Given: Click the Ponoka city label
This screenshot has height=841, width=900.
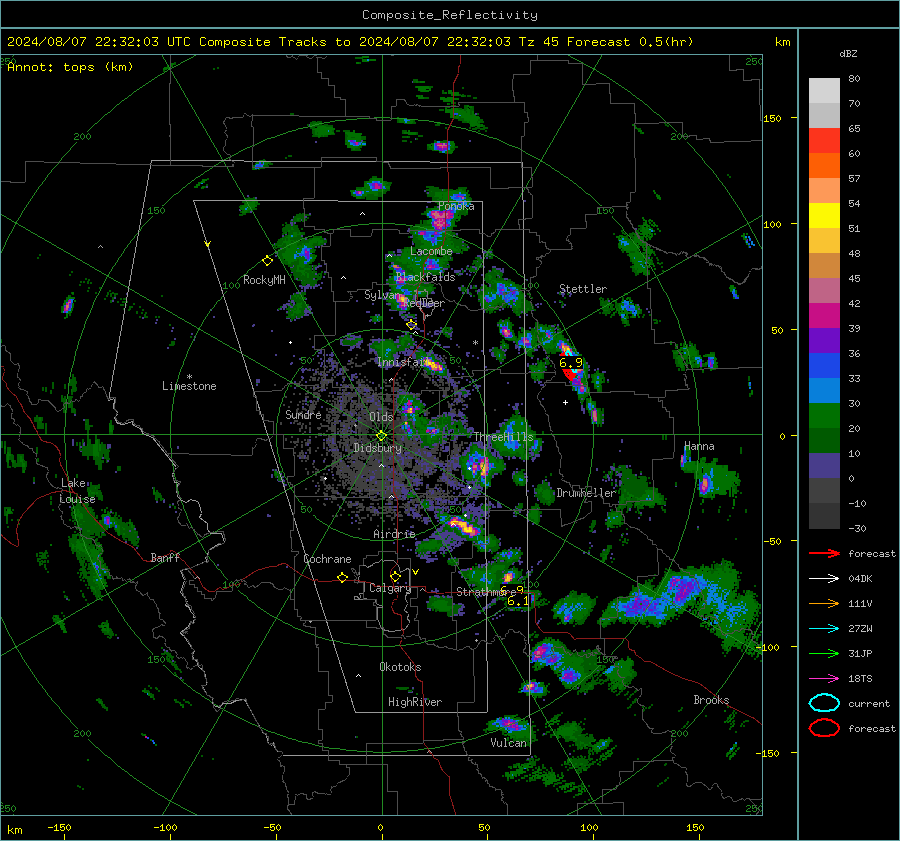Looking at the screenshot, I should (x=456, y=206).
